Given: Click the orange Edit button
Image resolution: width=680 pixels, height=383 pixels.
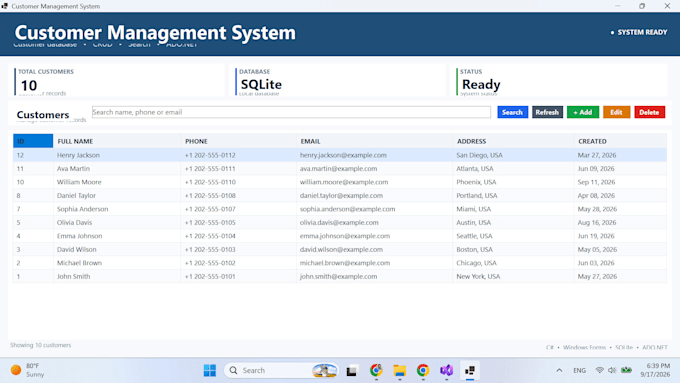Looking at the screenshot, I should click(x=616, y=112).
